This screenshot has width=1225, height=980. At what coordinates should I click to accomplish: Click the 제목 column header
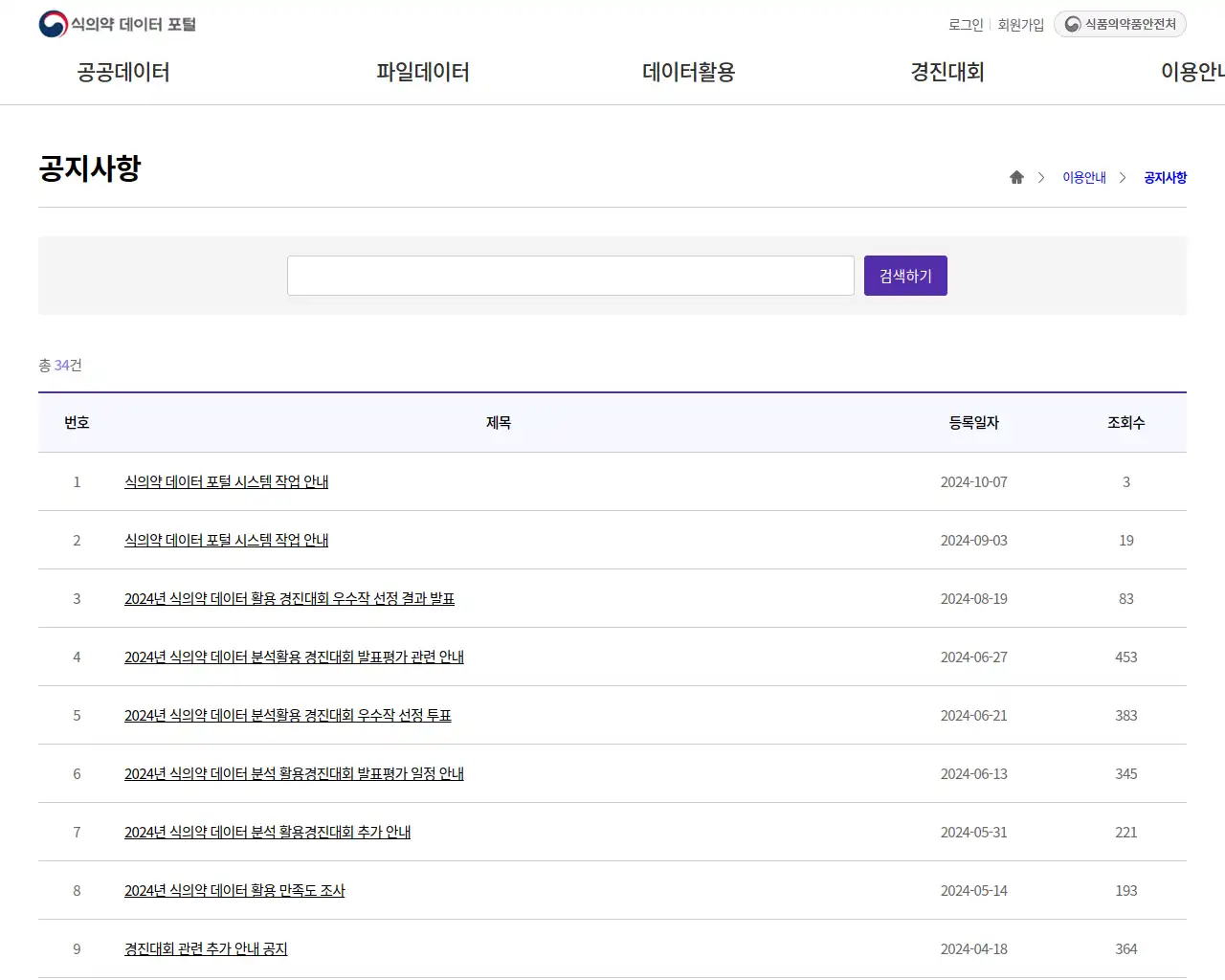tap(499, 422)
